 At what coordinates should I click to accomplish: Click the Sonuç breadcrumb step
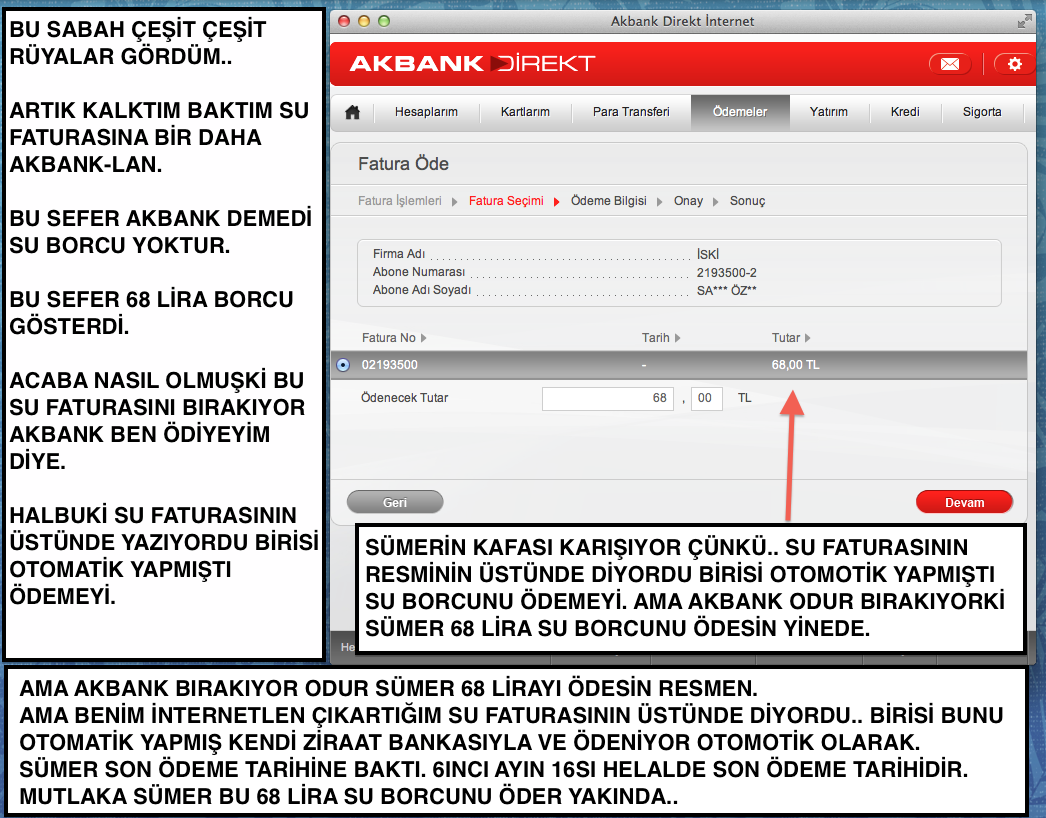point(747,201)
